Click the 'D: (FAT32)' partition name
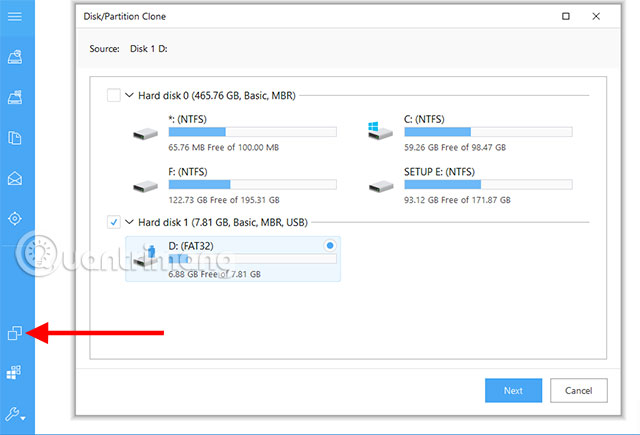This screenshot has height=435, width=640. click(191, 246)
